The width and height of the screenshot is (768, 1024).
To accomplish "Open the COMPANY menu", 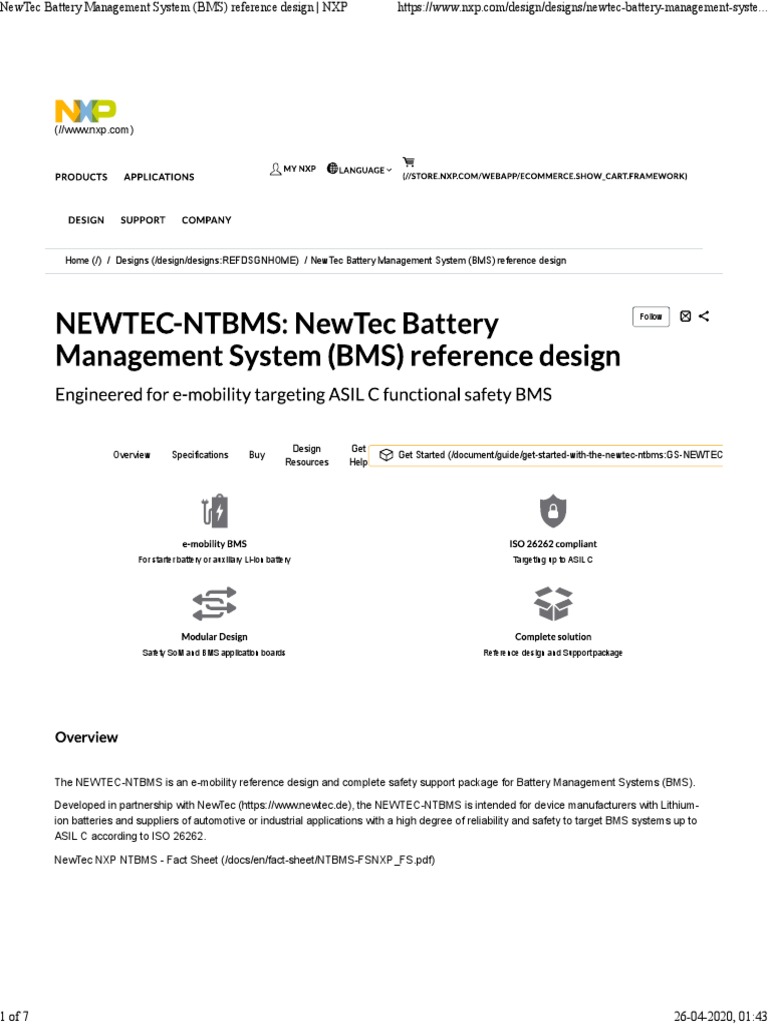I will coord(206,220).
